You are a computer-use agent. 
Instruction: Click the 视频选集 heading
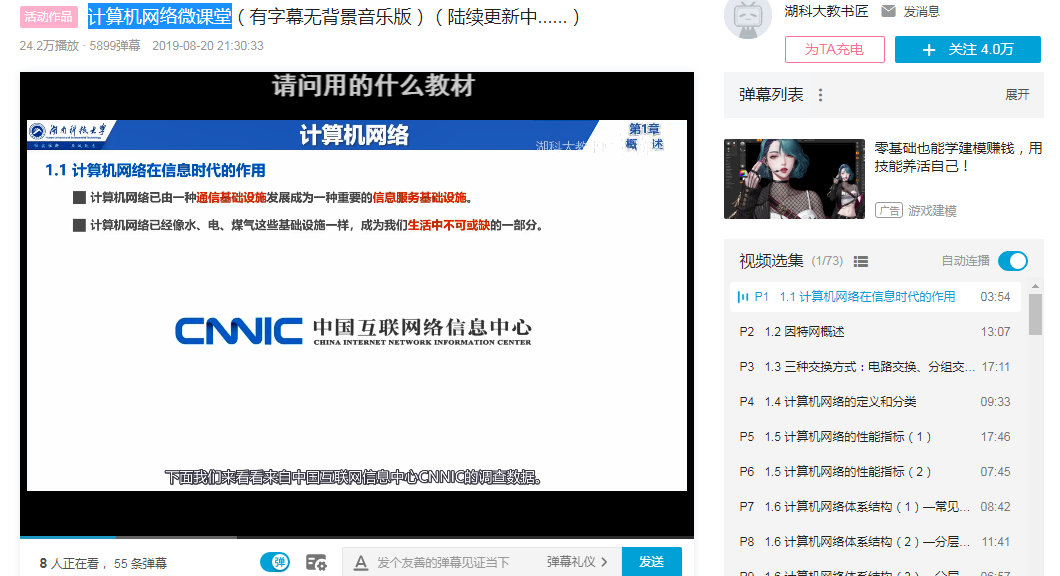(771, 261)
